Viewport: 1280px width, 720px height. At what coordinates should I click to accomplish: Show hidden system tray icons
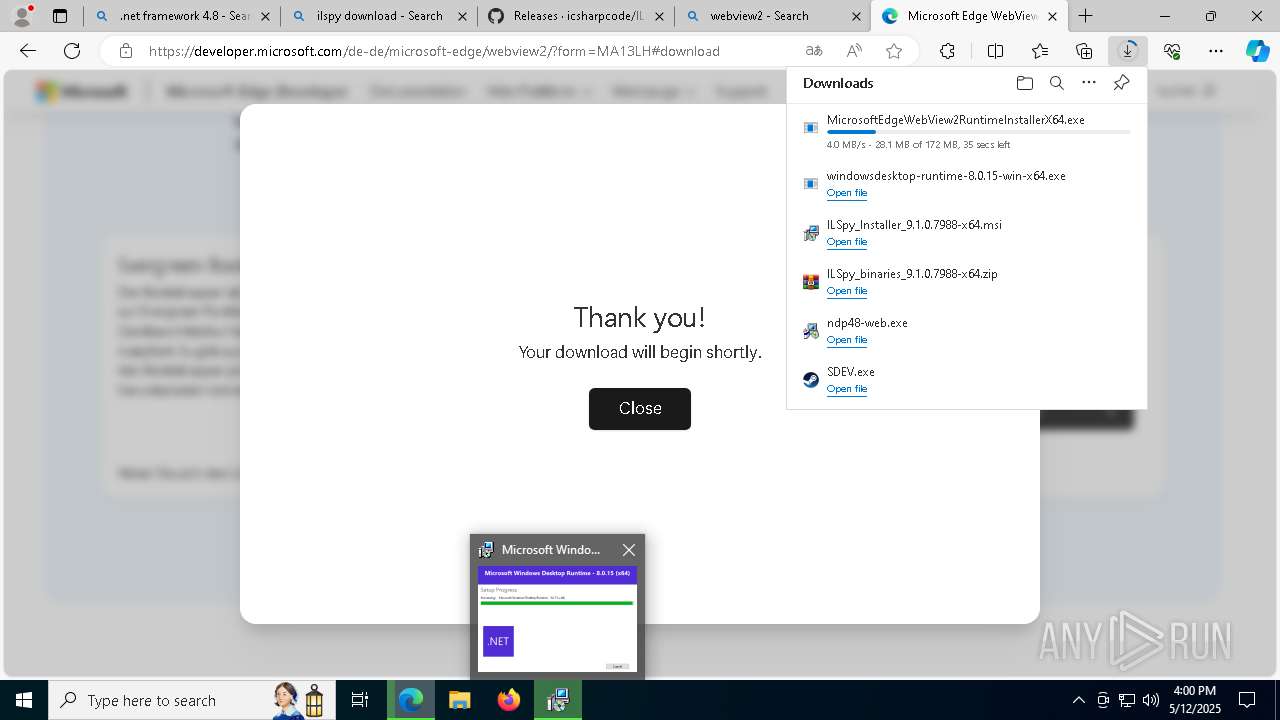coord(1078,700)
